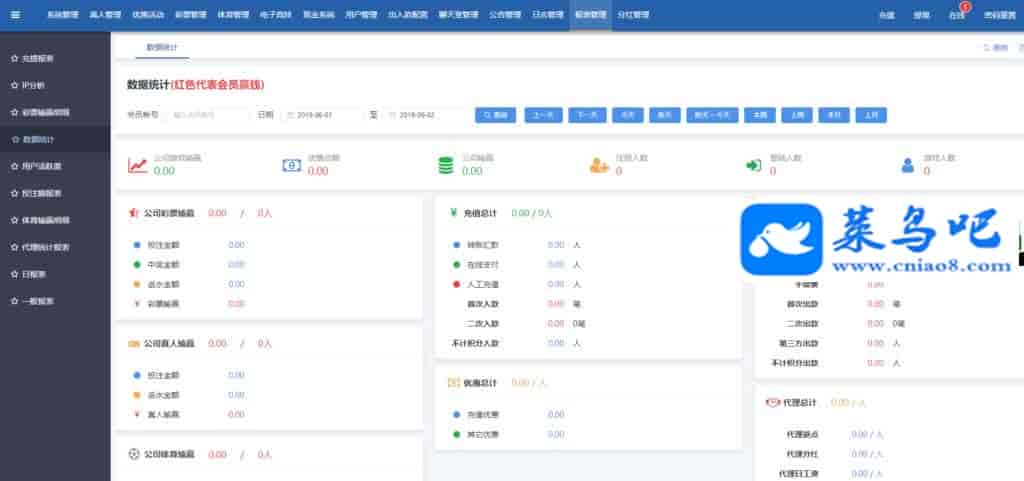Screen dimensions: 1024x481
Task: Click the red line chart icon
Action: [137, 165]
